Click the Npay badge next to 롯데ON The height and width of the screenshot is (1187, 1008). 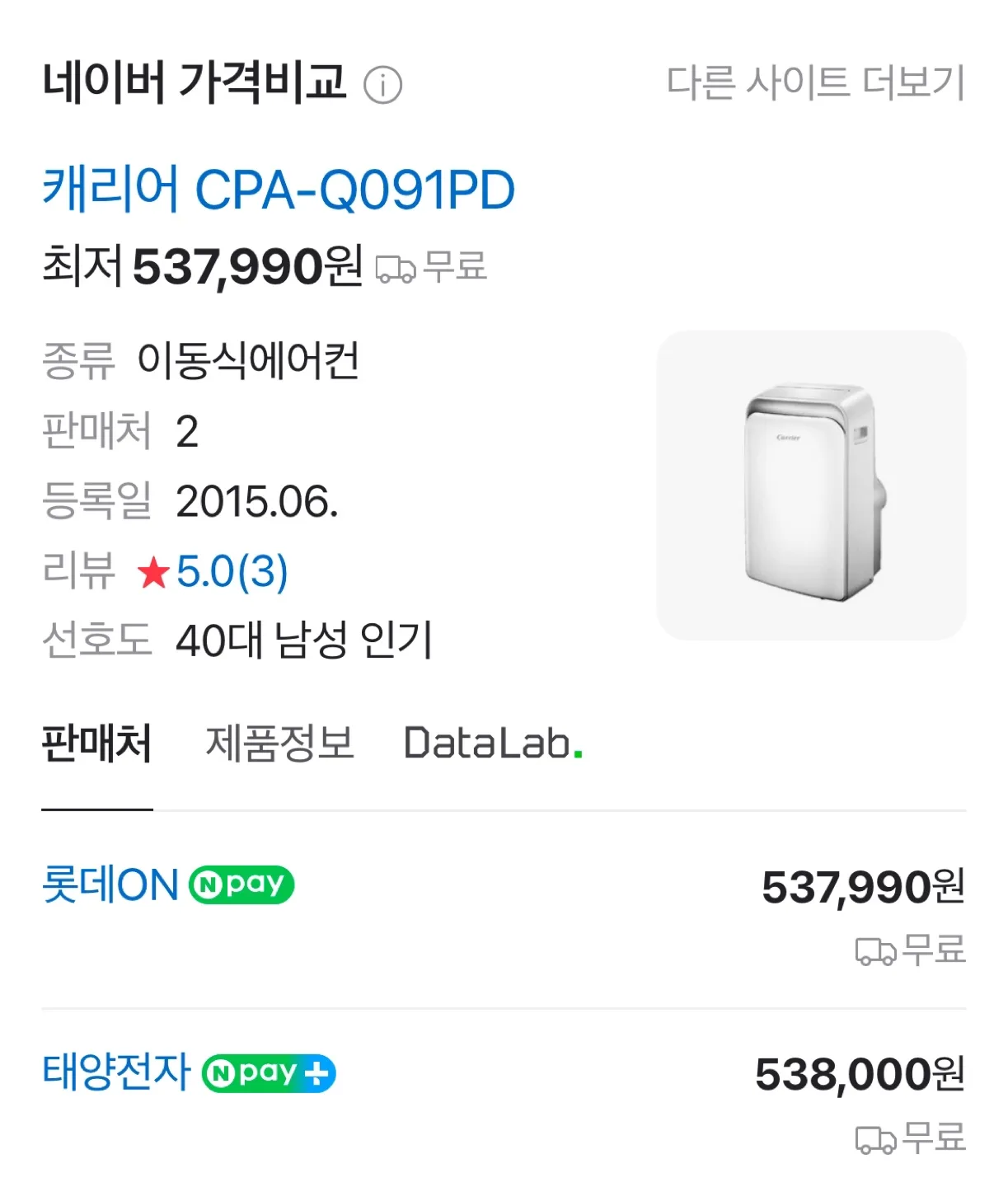(x=241, y=885)
